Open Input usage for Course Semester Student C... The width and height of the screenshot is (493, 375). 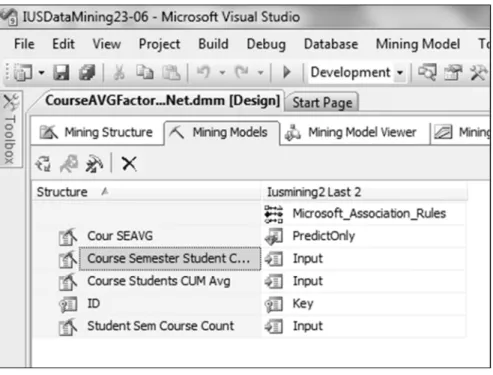(x=364, y=259)
